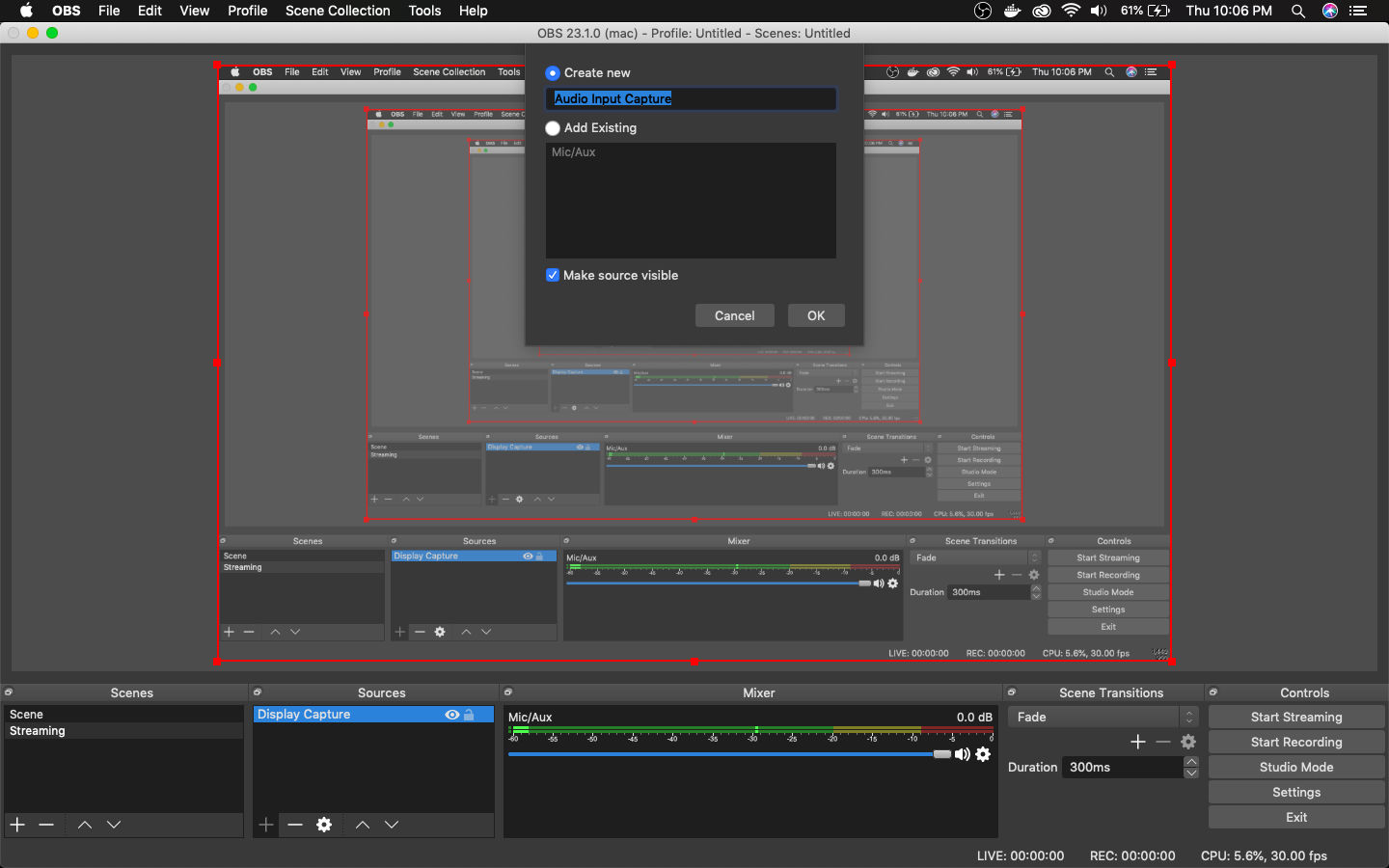The width and height of the screenshot is (1389, 868).
Task: Open the Docker whale menu bar icon
Action: coord(1012,11)
